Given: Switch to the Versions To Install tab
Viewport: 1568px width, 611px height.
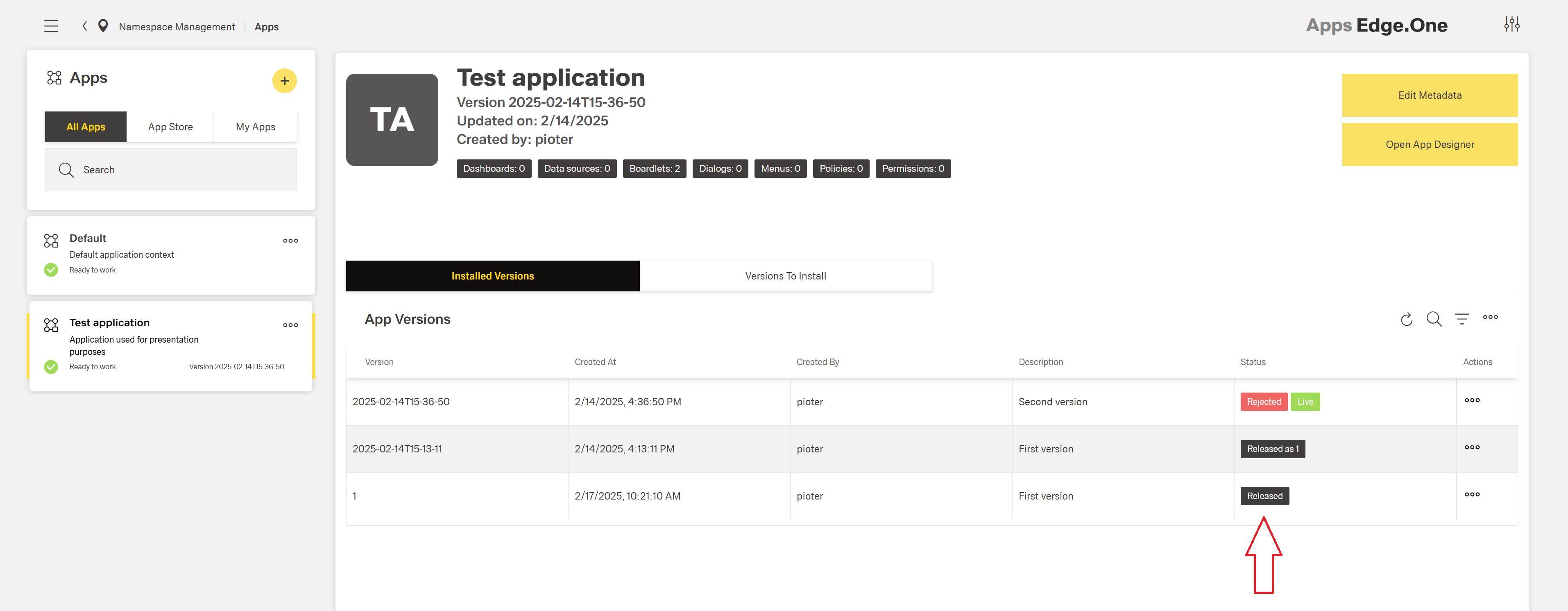Looking at the screenshot, I should pos(785,275).
